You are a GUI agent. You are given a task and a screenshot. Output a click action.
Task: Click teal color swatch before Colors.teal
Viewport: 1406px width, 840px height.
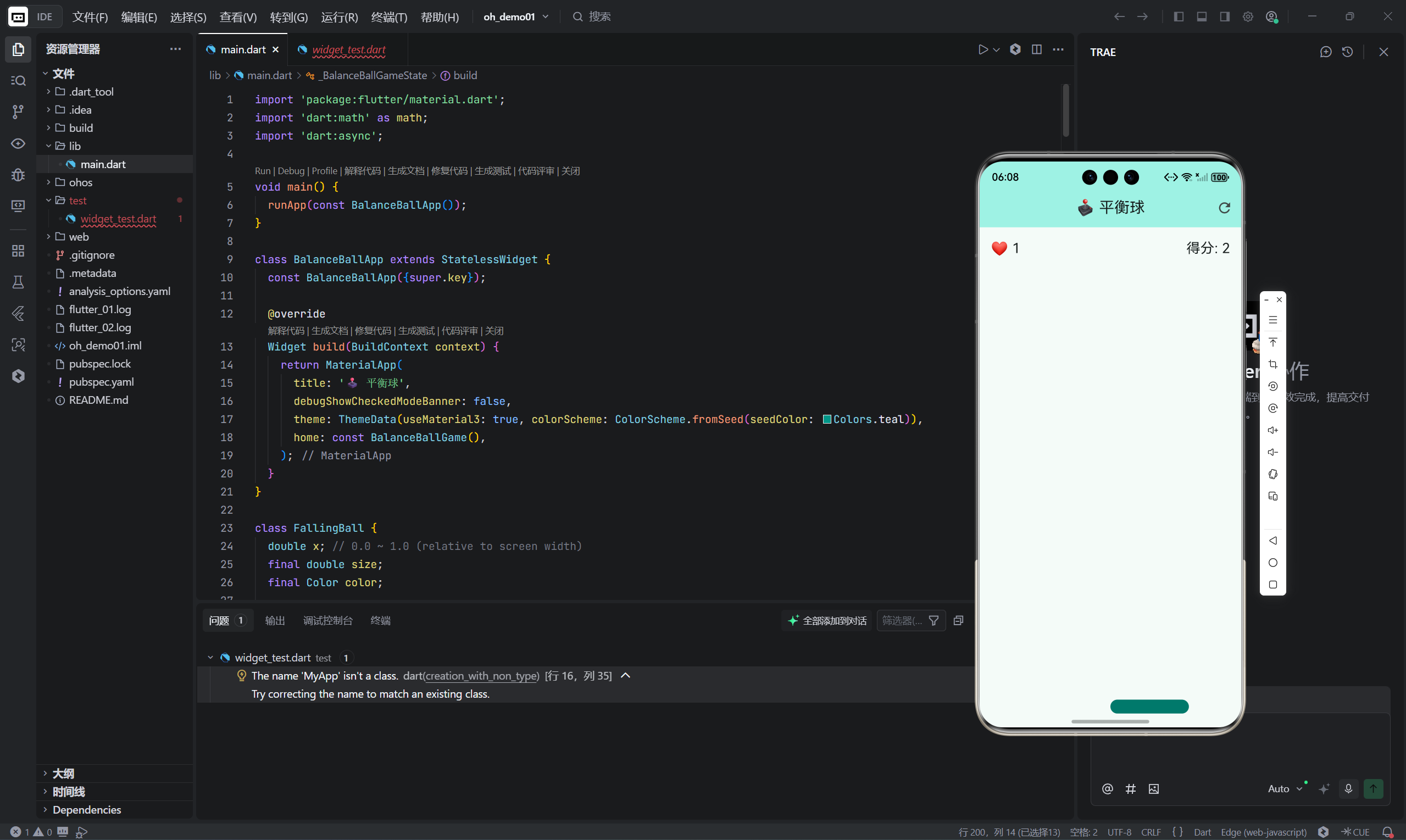(x=827, y=419)
